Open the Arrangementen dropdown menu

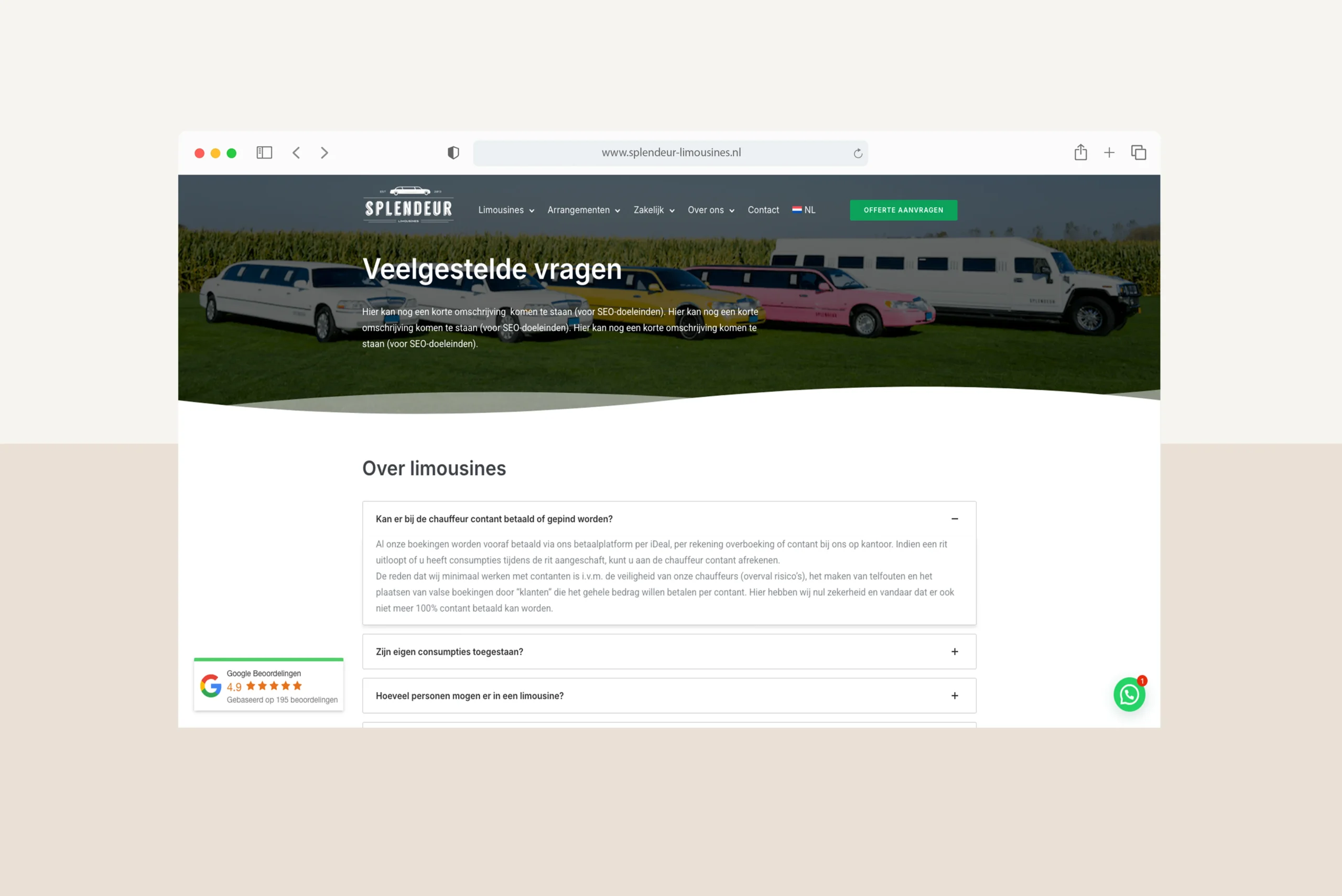(583, 210)
